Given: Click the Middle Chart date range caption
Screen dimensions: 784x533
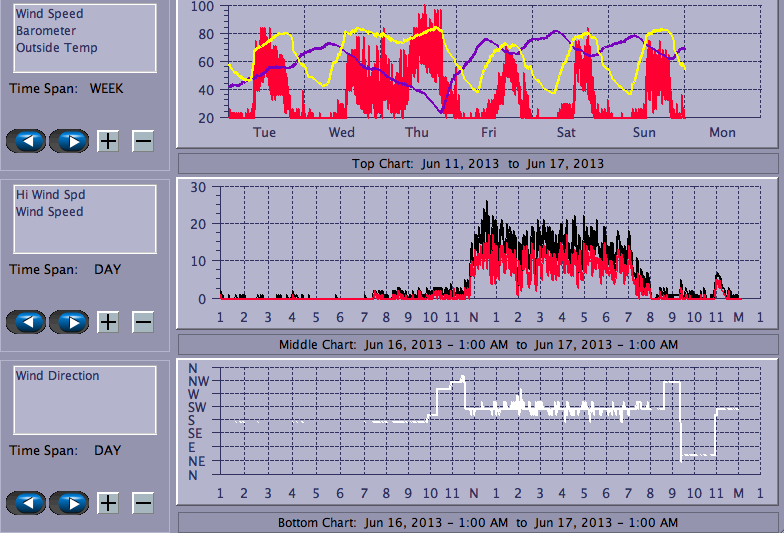Looking at the screenshot, I should coord(477,345).
